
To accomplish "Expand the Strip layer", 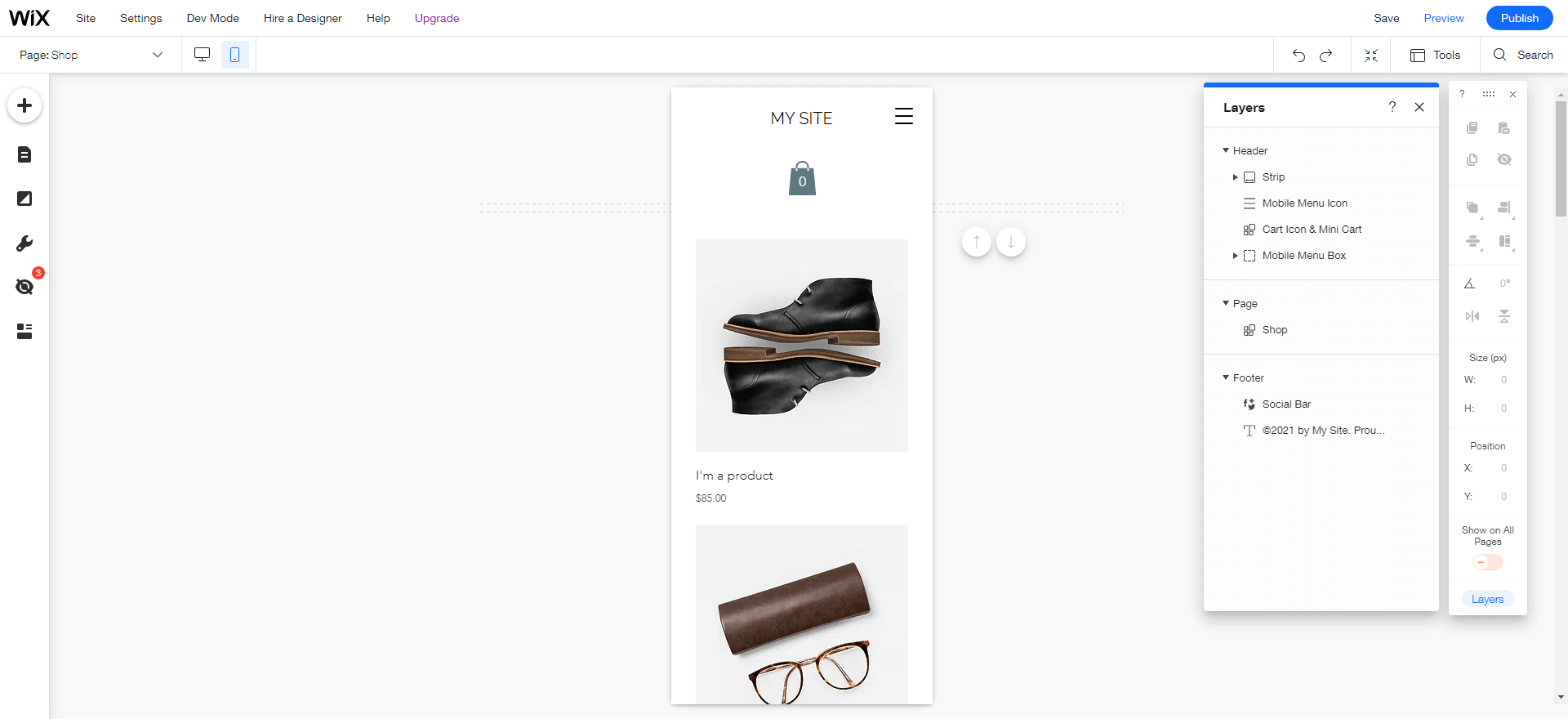I will pyautogui.click(x=1235, y=177).
